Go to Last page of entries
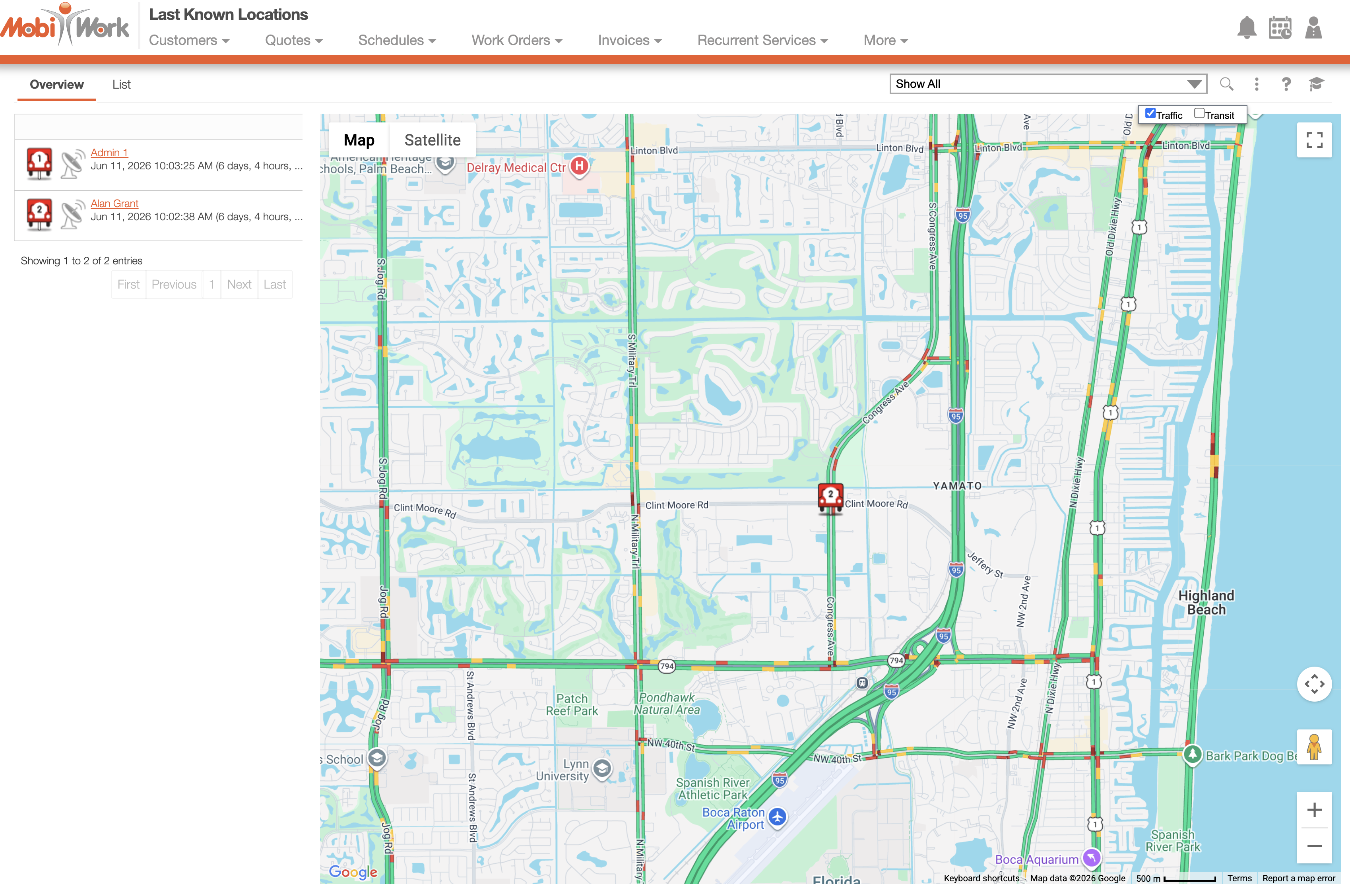This screenshot has width=1350, height=896. click(x=275, y=285)
